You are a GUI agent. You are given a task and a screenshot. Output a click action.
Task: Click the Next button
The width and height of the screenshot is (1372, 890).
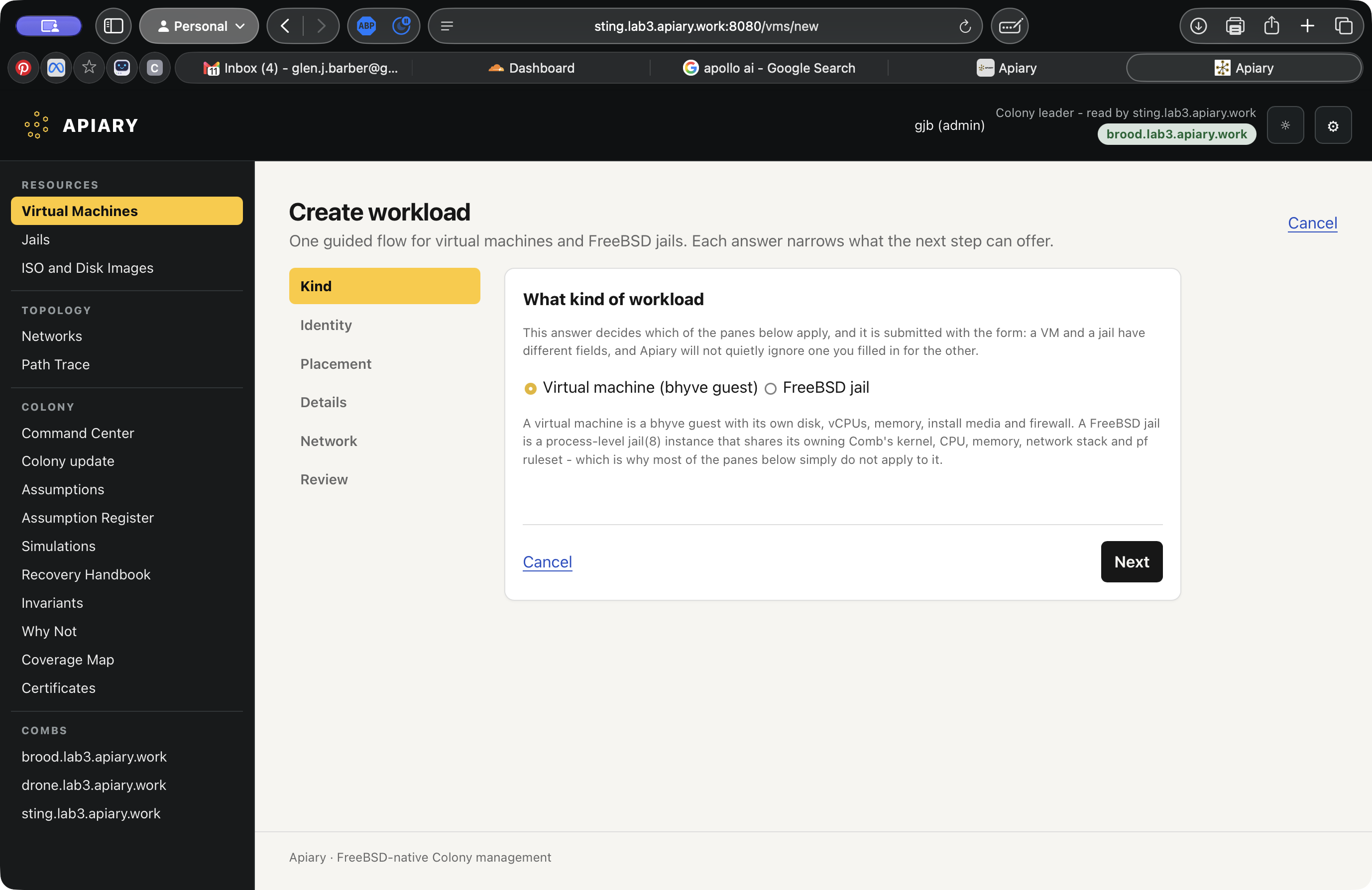[x=1131, y=561]
